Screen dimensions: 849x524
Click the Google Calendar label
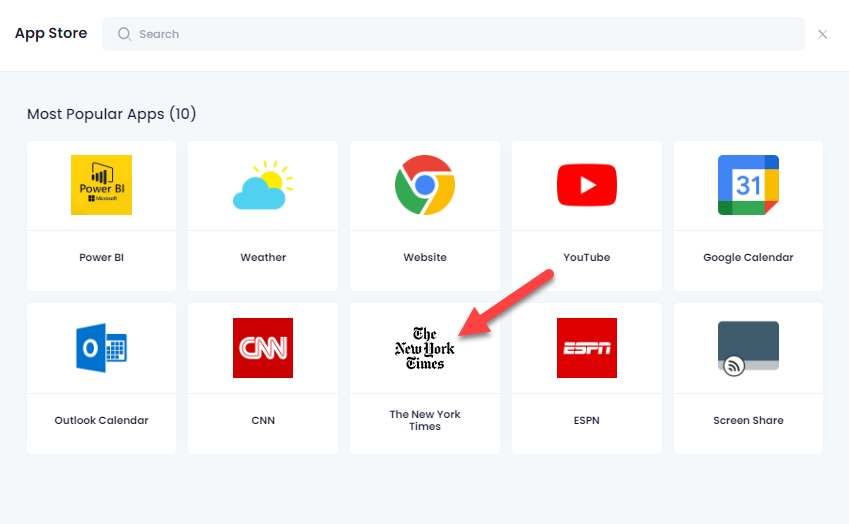pos(748,258)
